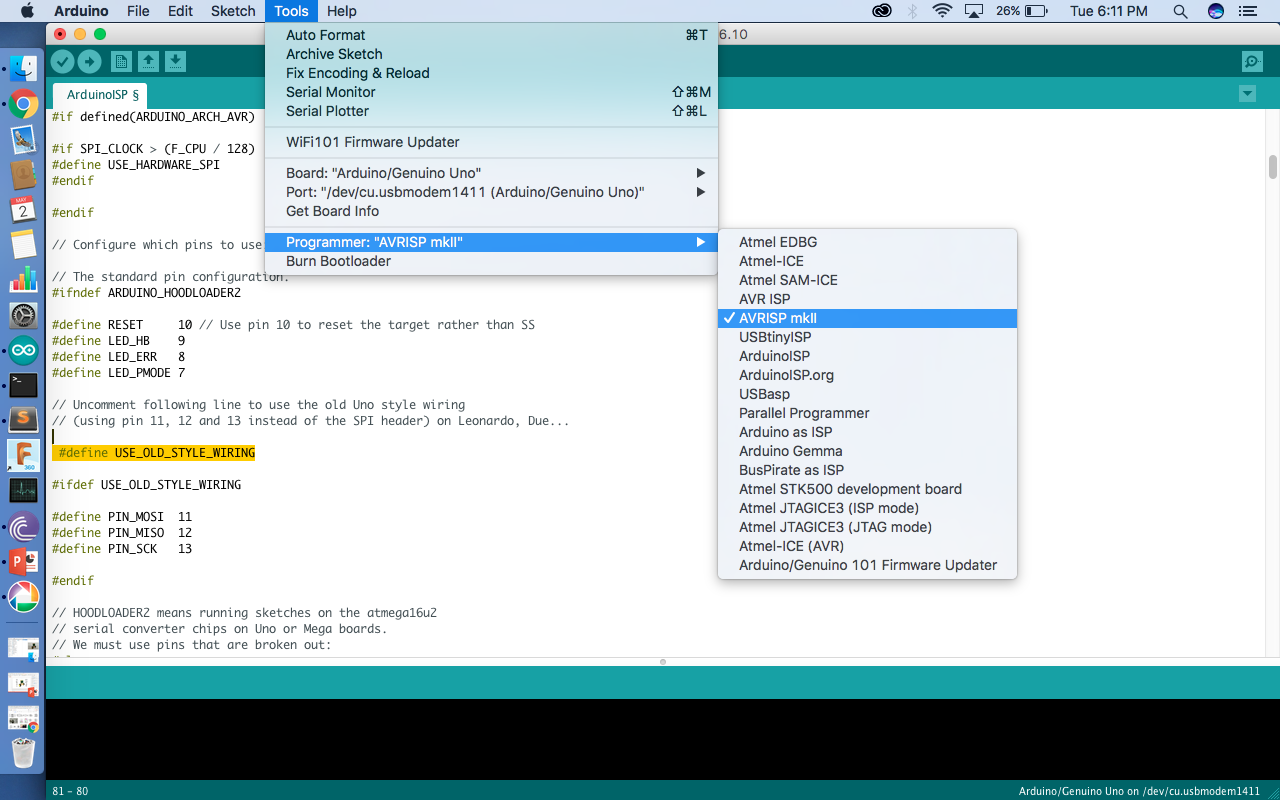Select Arduino as ISP programmer

(867, 432)
